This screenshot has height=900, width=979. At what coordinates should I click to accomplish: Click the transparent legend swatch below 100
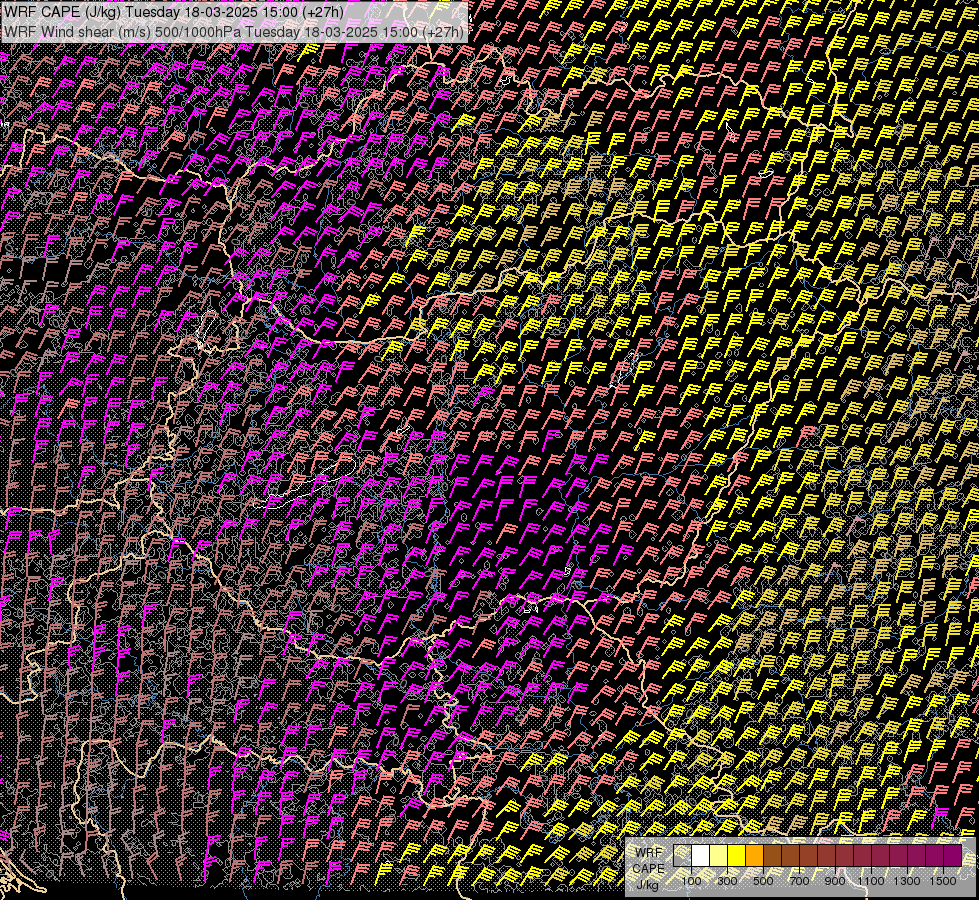click(682, 855)
